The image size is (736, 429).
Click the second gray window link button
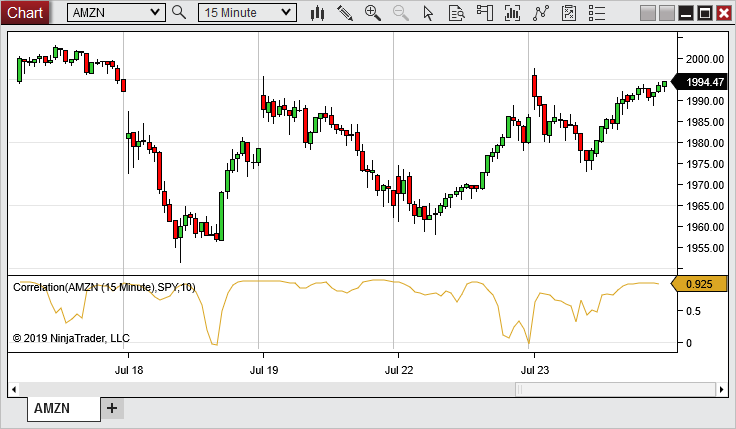point(667,13)
